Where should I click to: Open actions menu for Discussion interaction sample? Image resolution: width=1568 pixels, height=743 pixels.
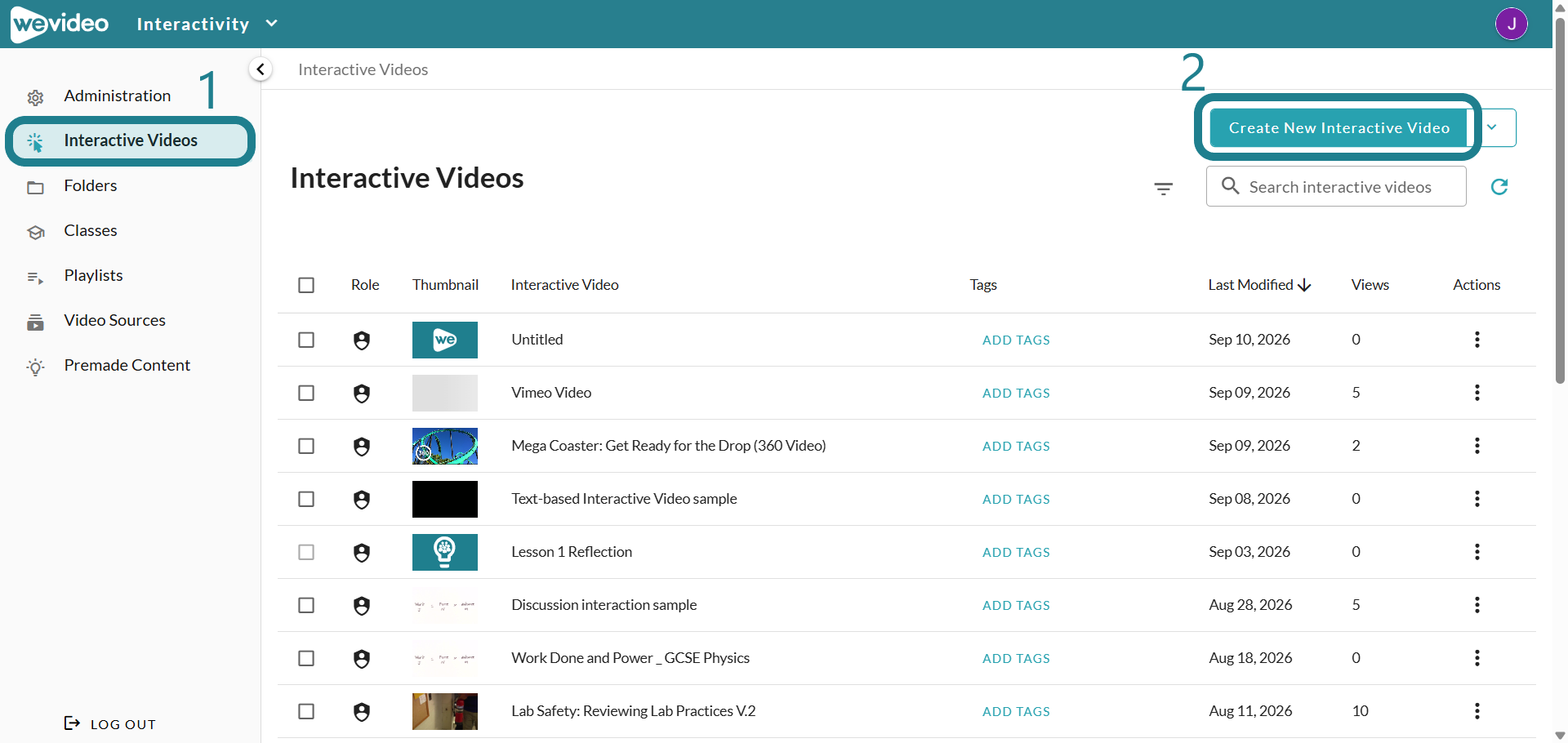point(1477,605)
